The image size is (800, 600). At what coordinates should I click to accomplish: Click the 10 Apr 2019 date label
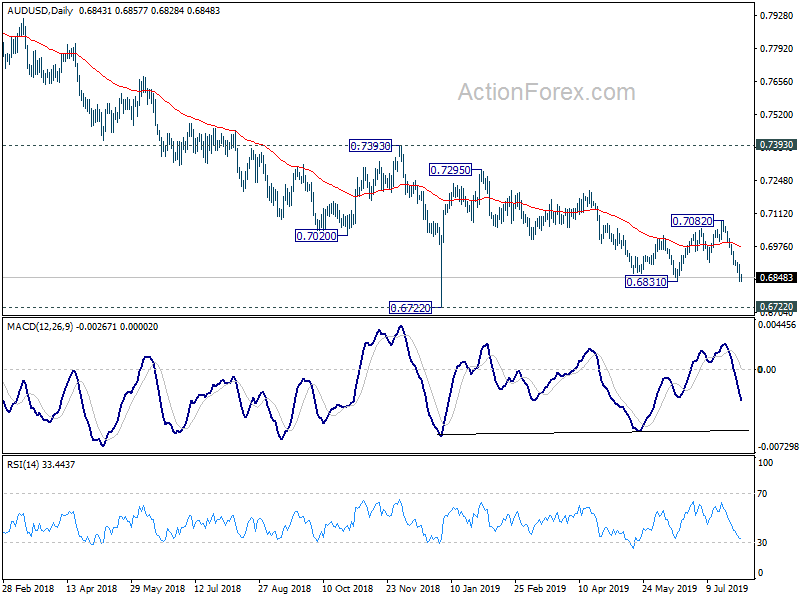(604, 588)
